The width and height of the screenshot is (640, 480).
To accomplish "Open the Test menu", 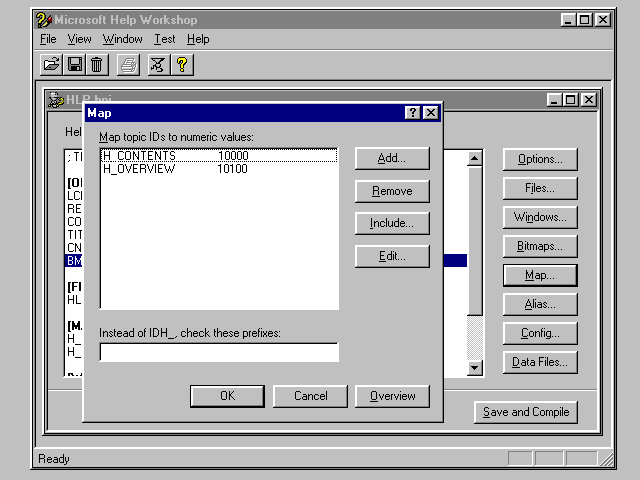I will [x=164, y=39].
